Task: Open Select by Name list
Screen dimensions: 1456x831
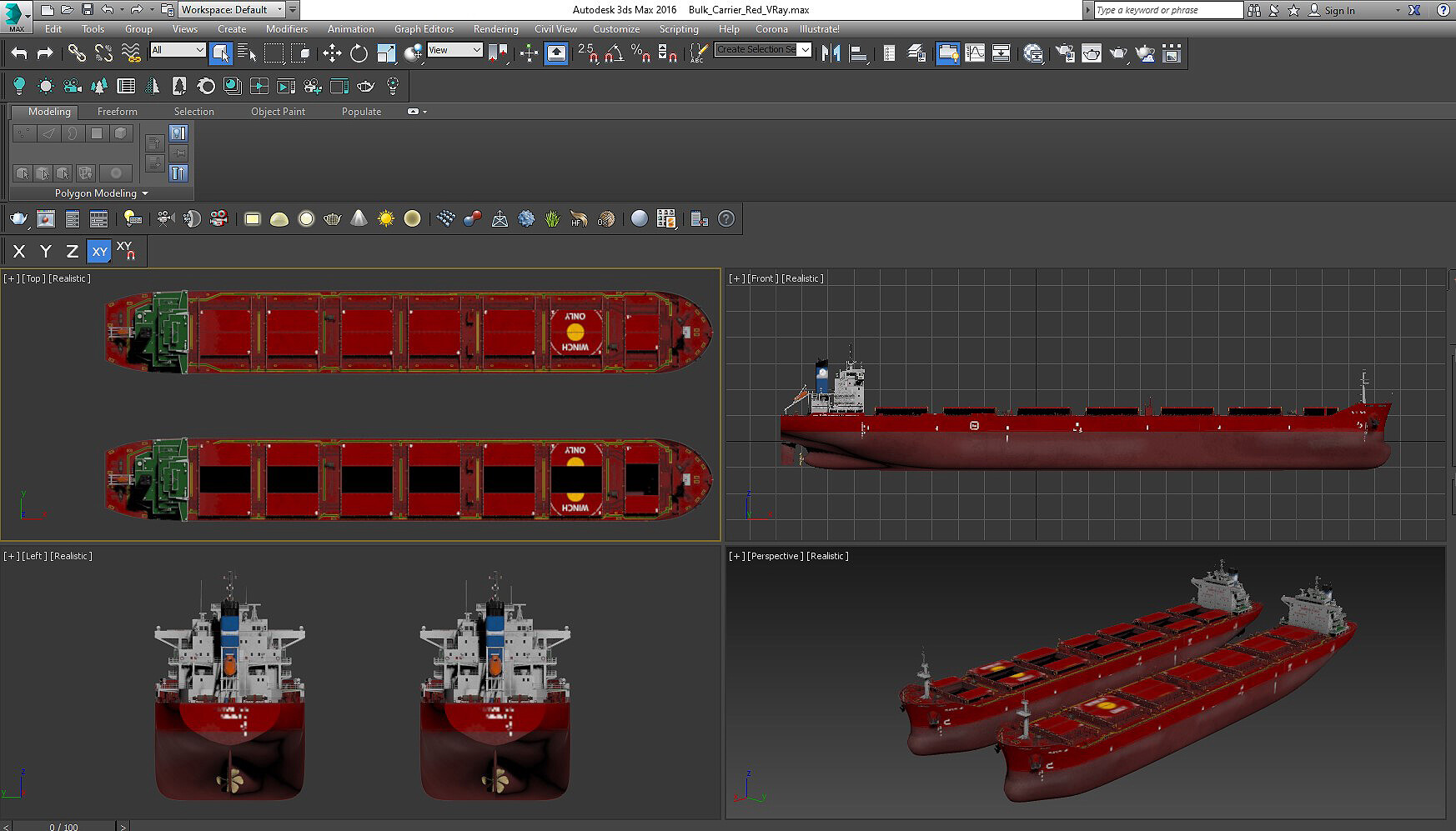Action: [x=247, y=53]
